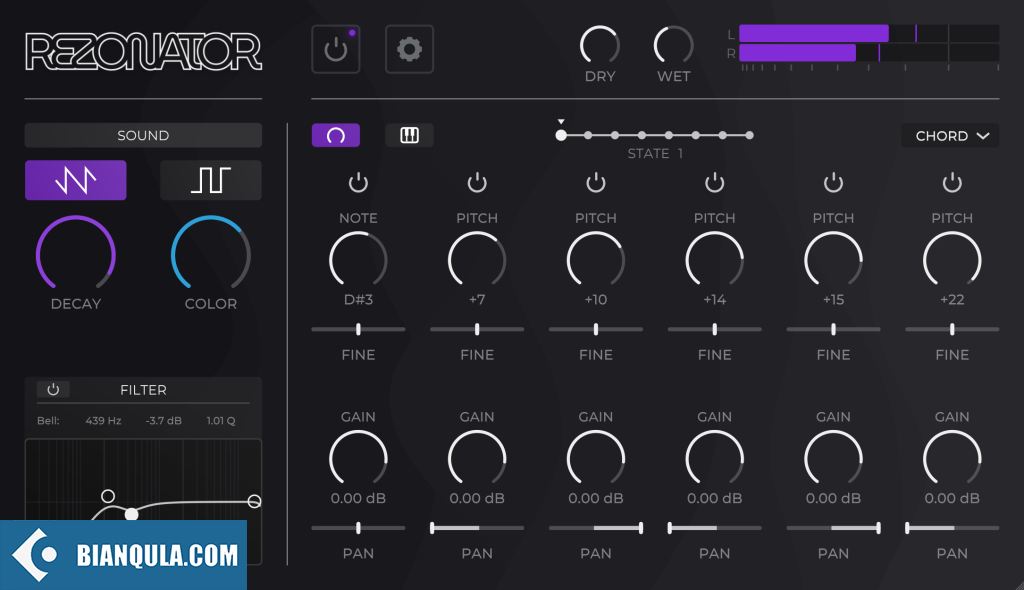Image resolution: width=1024 pixels, height=590 pixels.
Task: Click the PAN slider in the +22 column
Action: point(952,528)
